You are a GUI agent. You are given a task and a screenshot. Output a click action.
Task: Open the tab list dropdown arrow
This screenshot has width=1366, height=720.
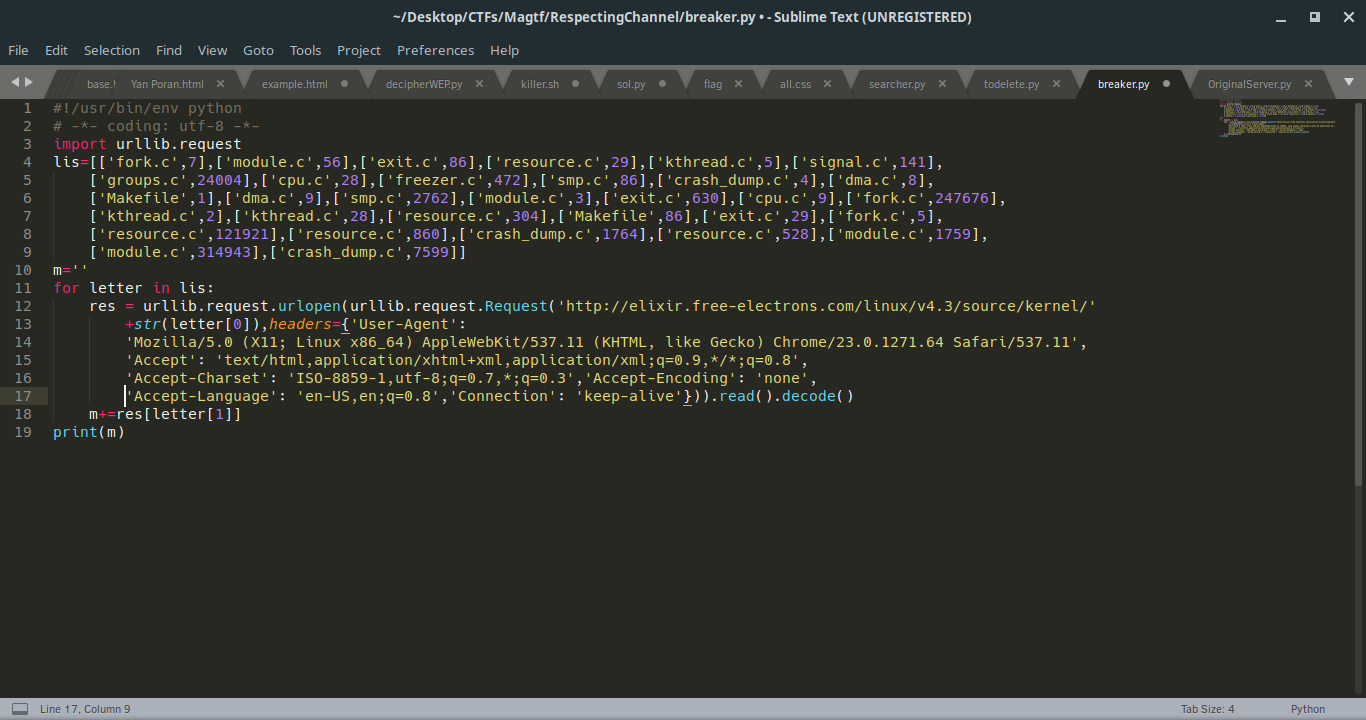coord(1347,83)
